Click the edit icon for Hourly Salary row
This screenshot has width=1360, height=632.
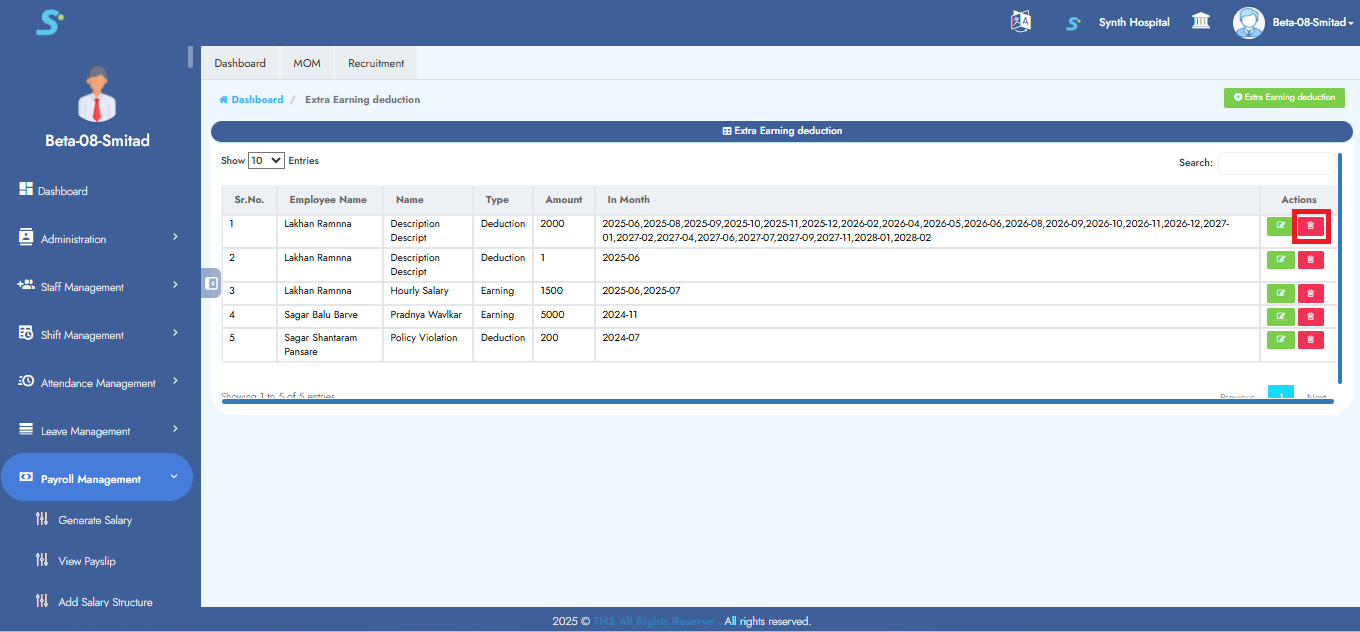(x=1280, y=293)
